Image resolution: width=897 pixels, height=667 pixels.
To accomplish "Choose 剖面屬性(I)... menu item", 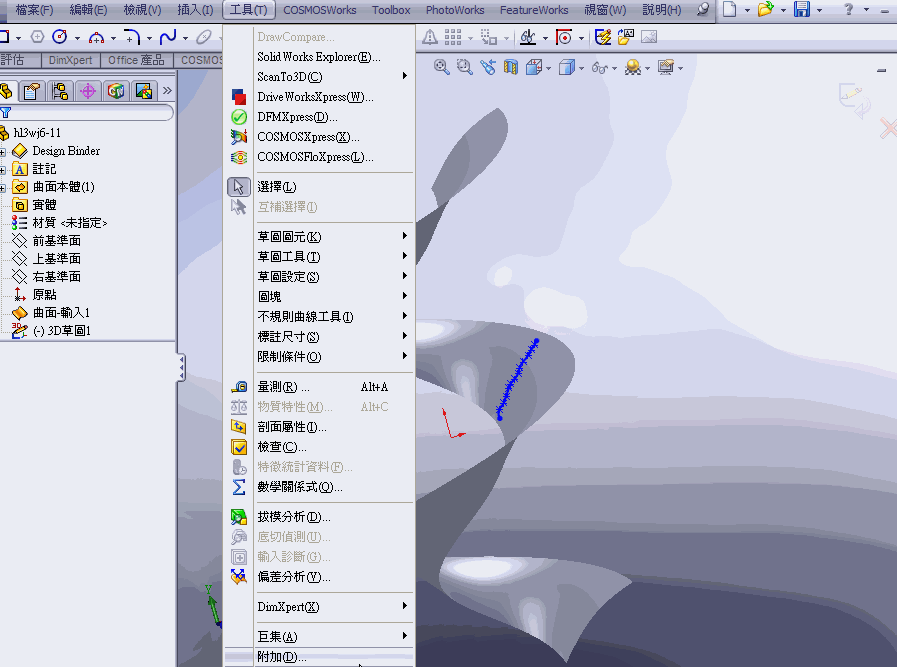I will 319,427.
